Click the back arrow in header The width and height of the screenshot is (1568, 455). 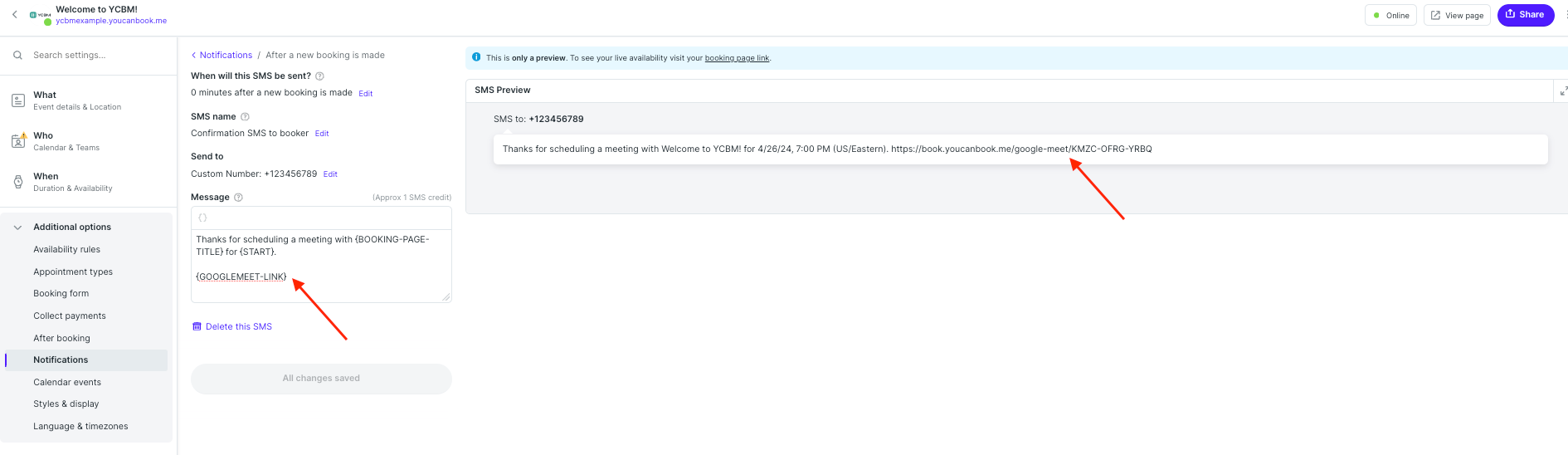(15, 14)
